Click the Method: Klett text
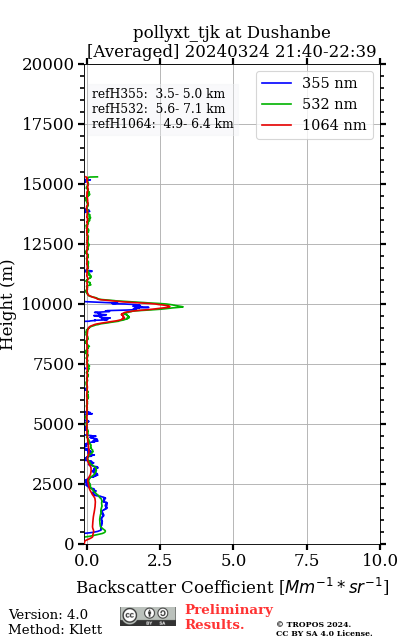The height and width of the screenshot is (640, 400). [x=55, y=629]
